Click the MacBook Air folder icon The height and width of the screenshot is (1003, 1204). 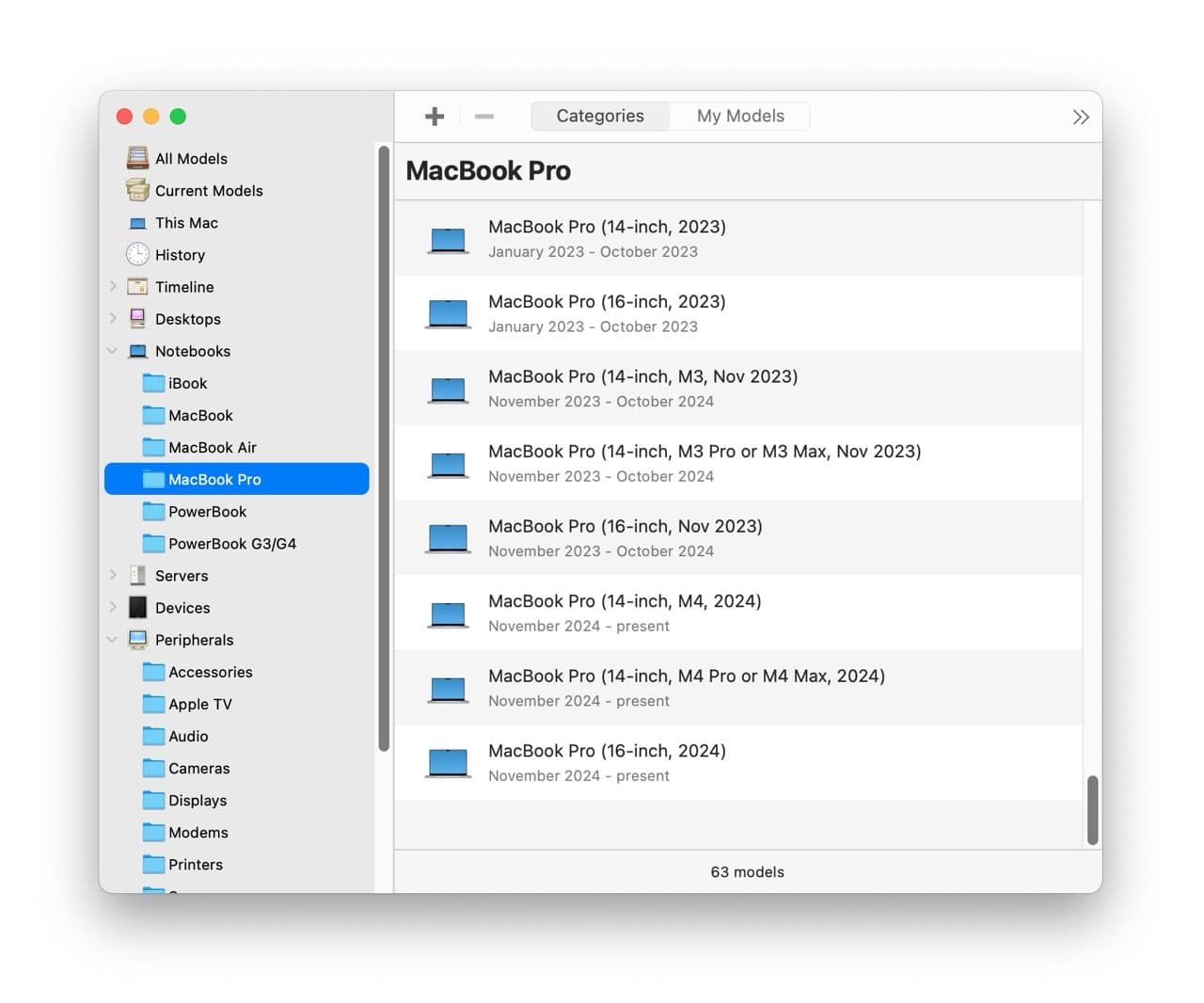pos(153,447)
